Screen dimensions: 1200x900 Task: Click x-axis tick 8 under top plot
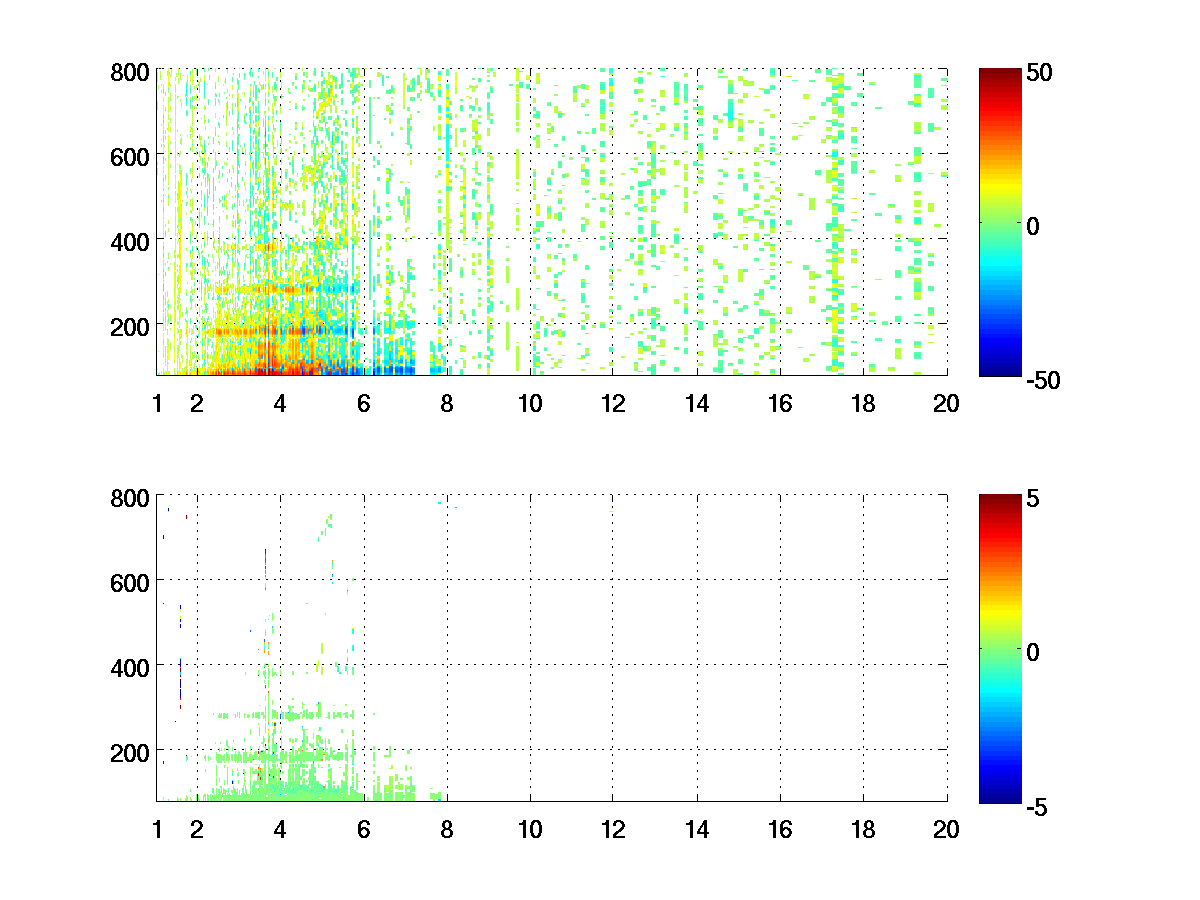[x=447, y=404]
